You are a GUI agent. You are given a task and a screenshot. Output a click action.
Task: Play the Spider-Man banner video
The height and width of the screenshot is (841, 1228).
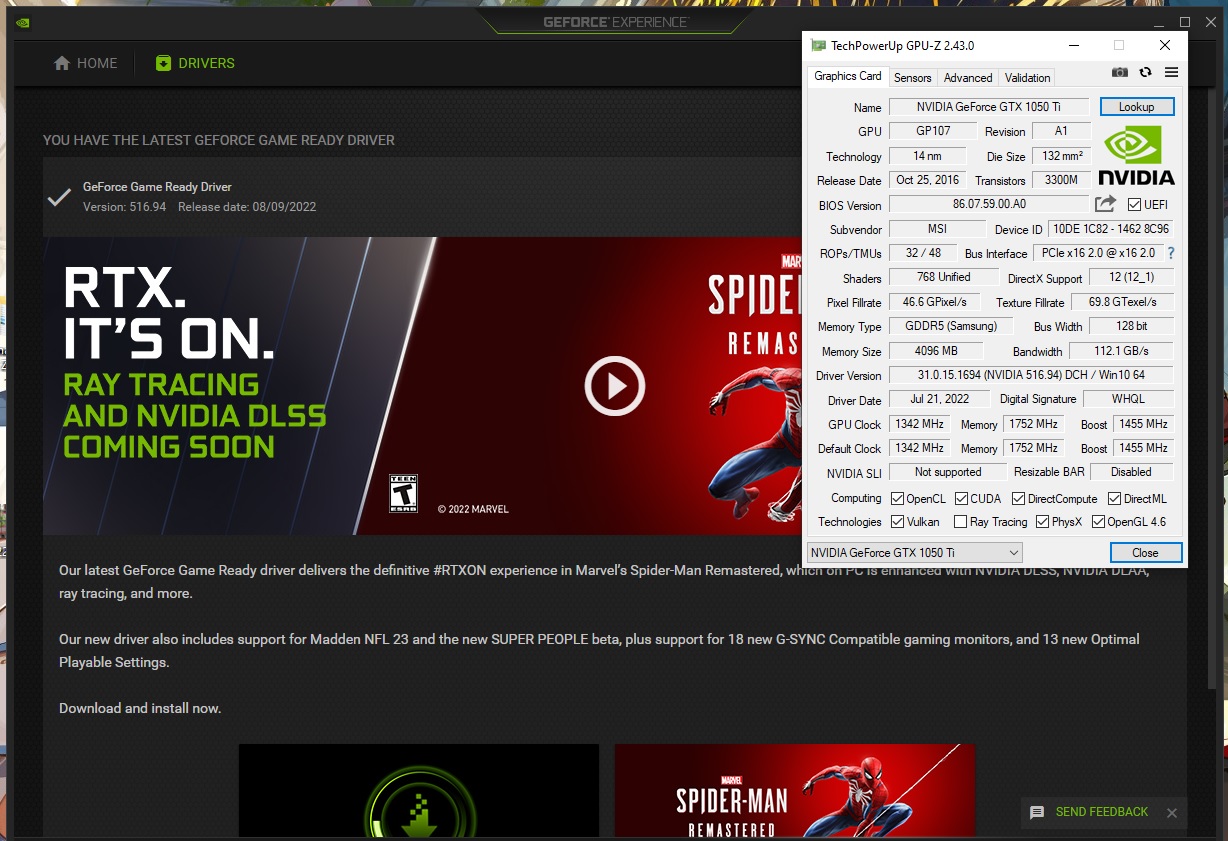pos(614,386)
